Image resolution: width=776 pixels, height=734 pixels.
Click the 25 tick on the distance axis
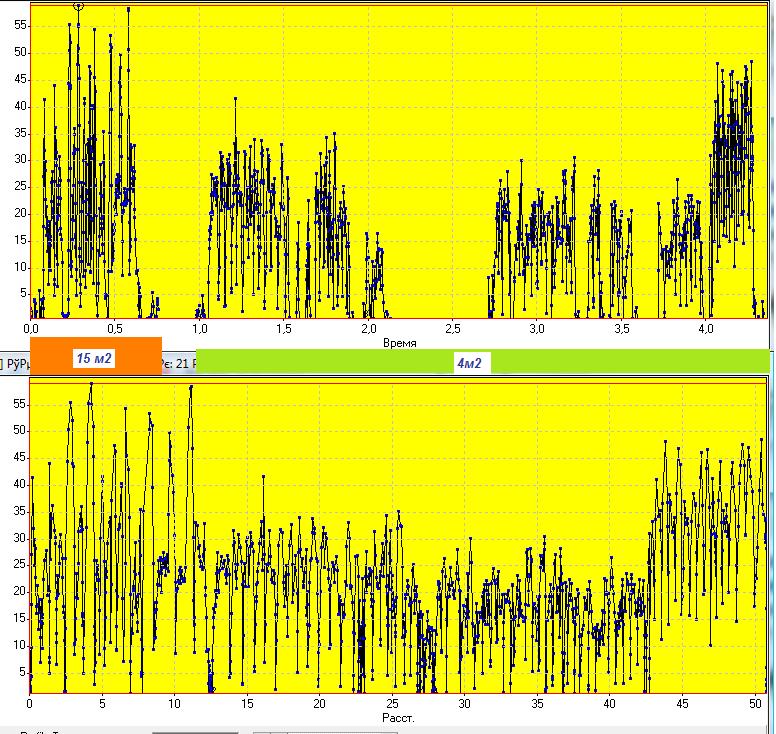[x=392, y=704]
